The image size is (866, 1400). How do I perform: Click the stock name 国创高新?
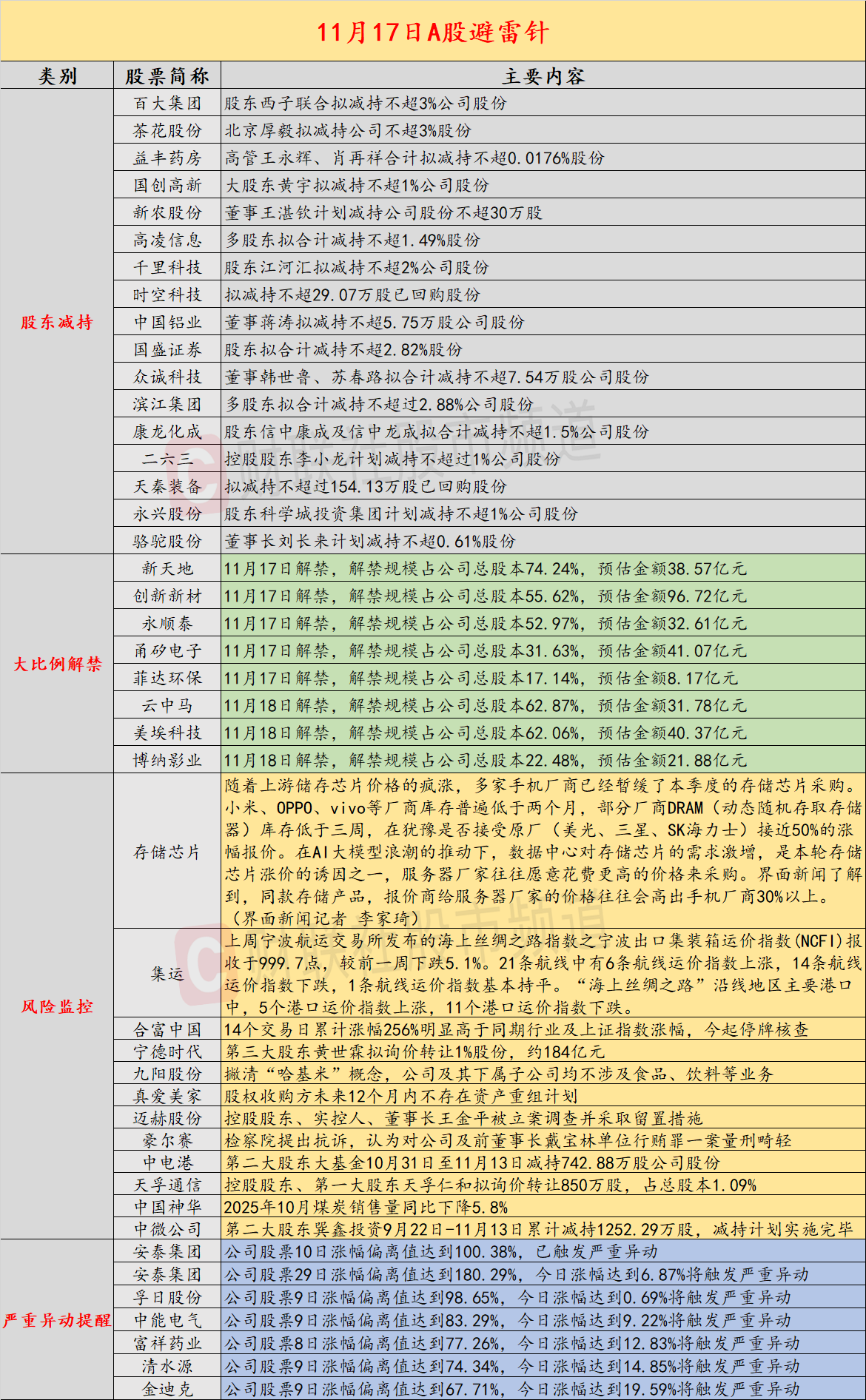click(x=167, y=186)
